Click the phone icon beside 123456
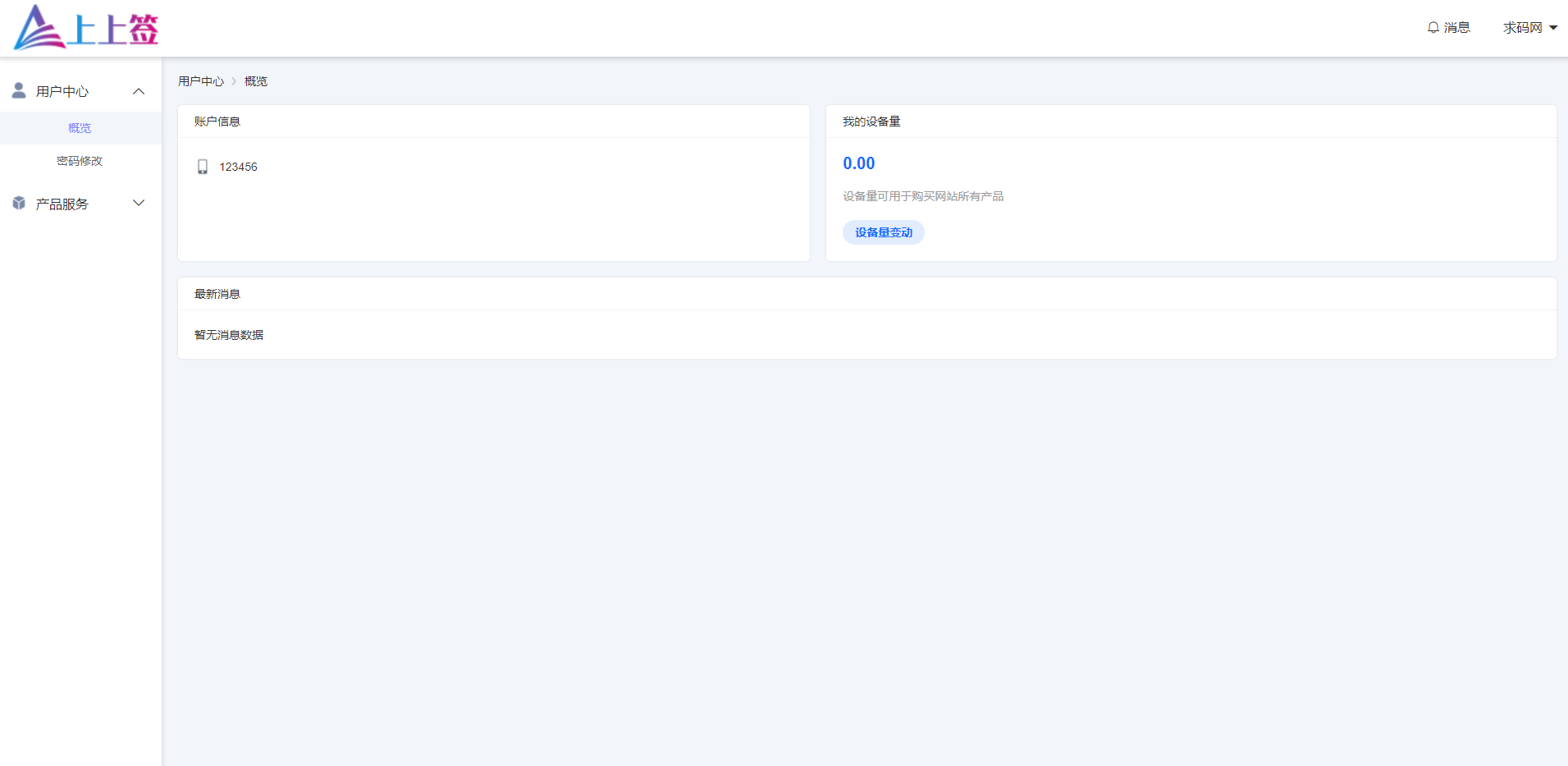The height and width of the screenshot is (766, 1568). point(203,167)
